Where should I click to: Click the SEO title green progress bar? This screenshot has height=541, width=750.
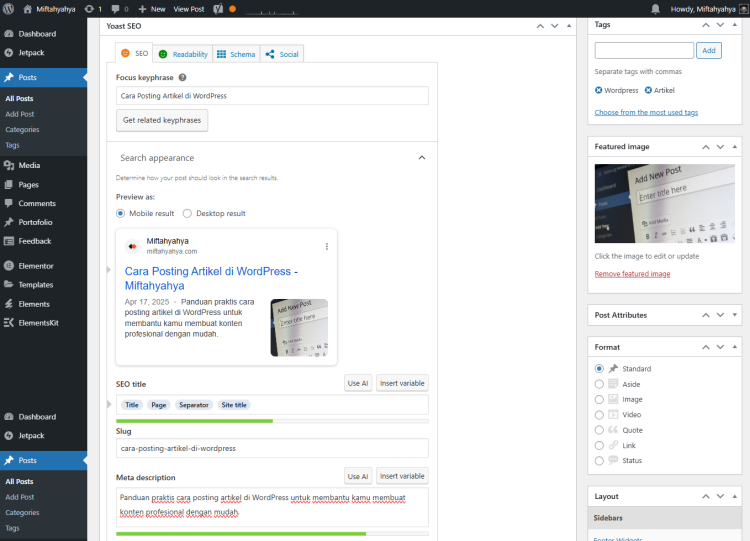pos(194,421)
